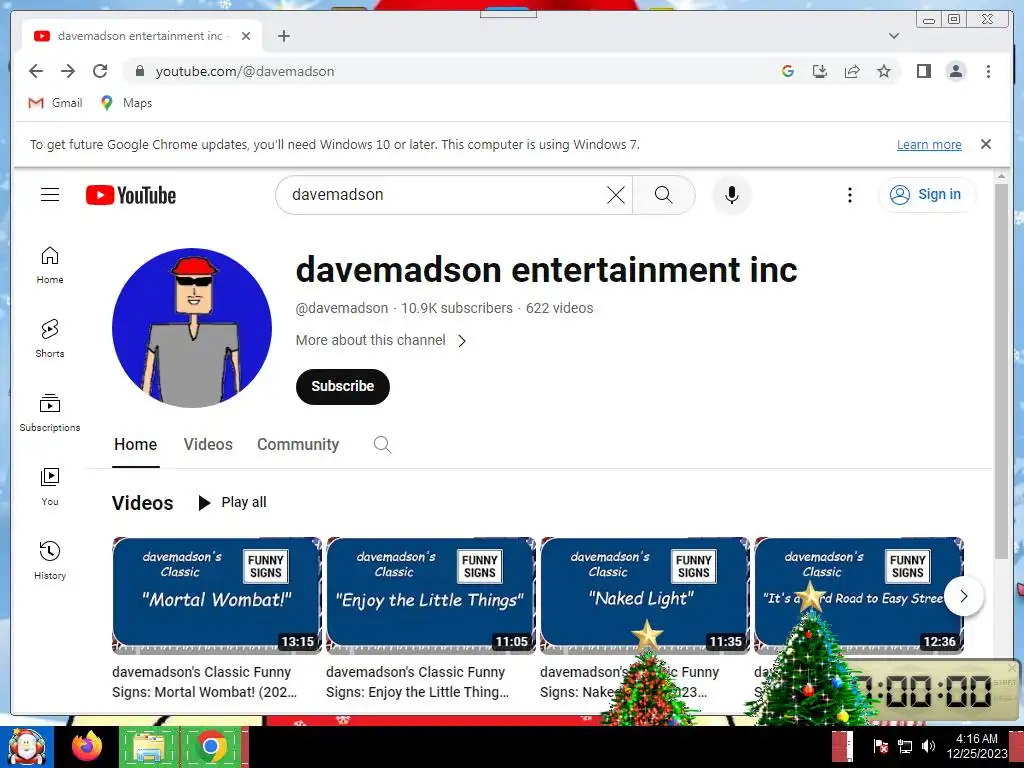Close the davemadson entertainment tab
The width and height of the screenshot is (1024, 768).
click(x=246, y=36)
